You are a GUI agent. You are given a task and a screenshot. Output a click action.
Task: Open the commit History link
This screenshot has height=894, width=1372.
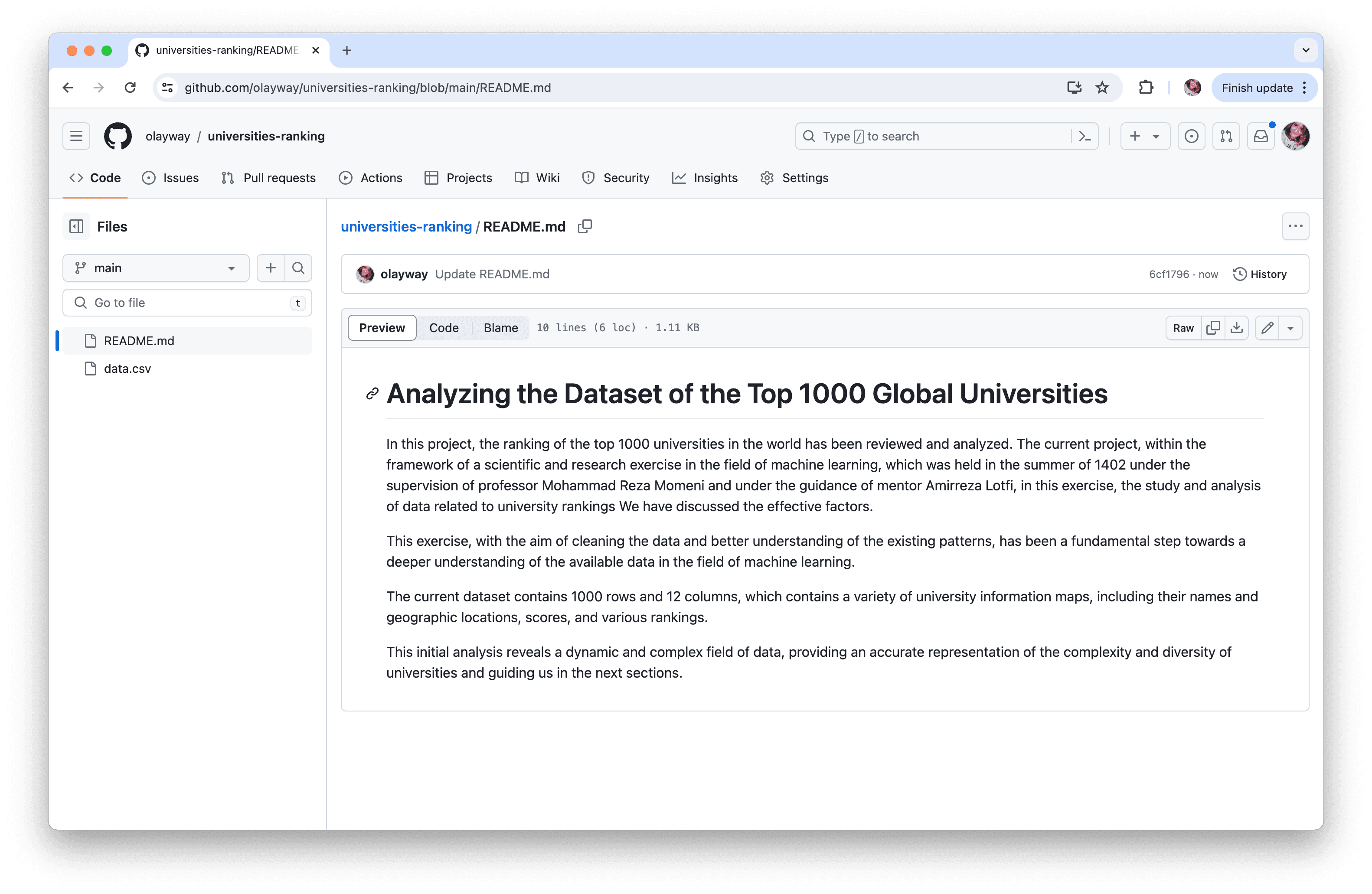coord(1260,274)
